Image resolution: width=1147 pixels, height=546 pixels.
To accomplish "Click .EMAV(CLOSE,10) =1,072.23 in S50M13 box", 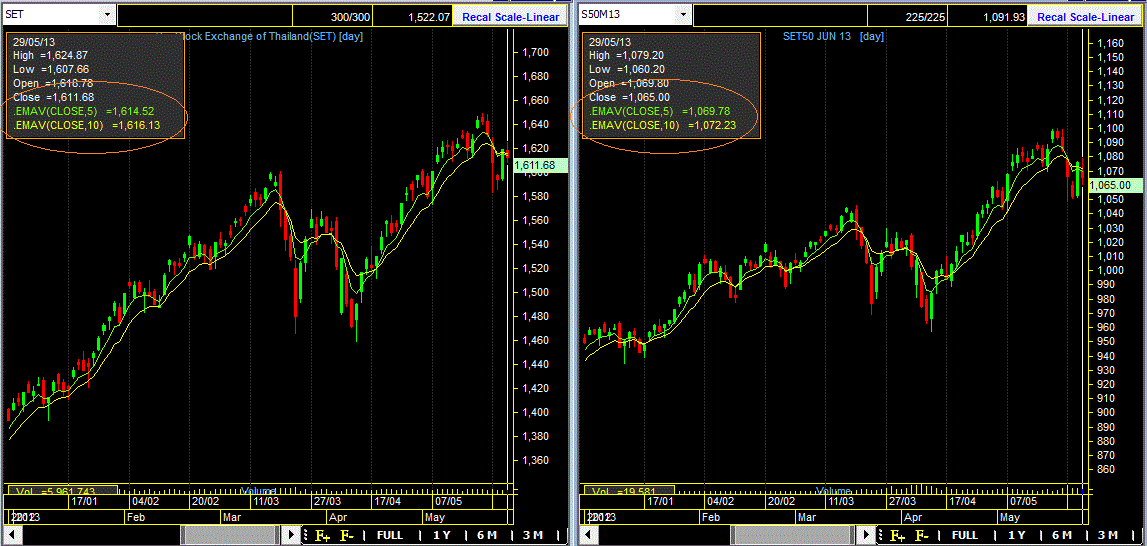I will coord(662,126).
